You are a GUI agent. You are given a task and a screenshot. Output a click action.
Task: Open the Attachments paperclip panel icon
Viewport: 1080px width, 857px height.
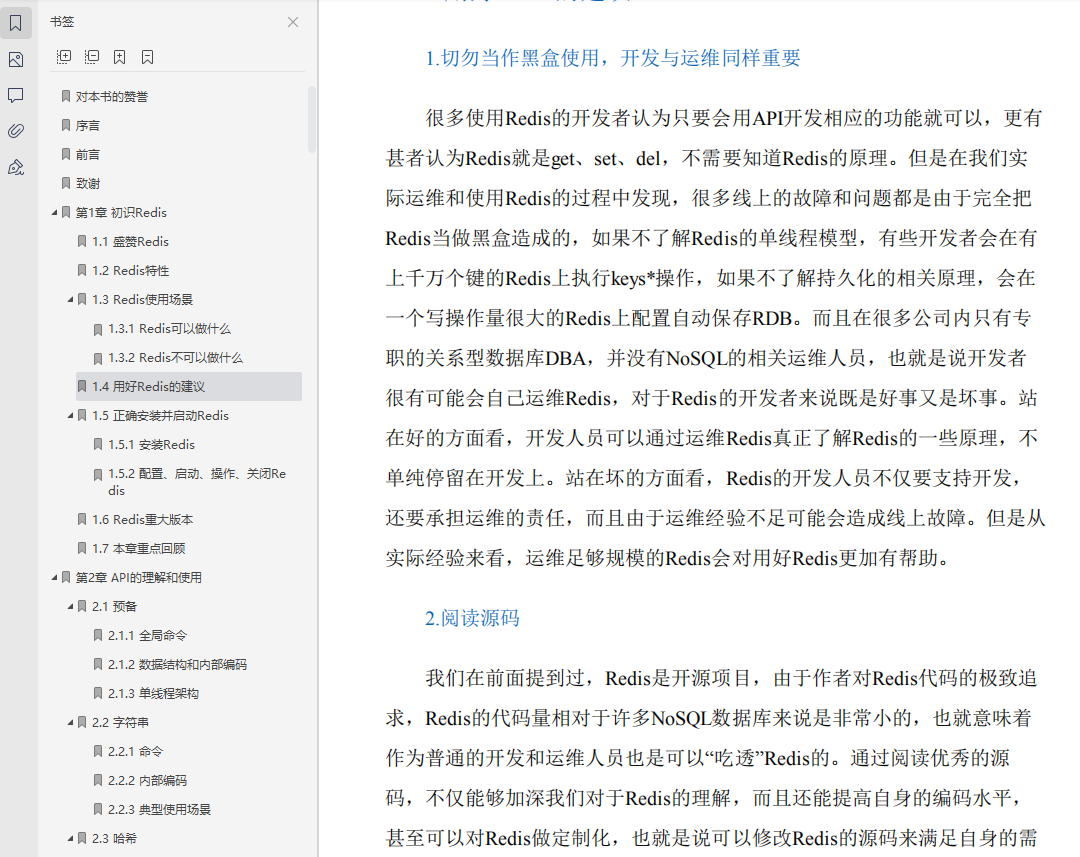tap(16, 131)
